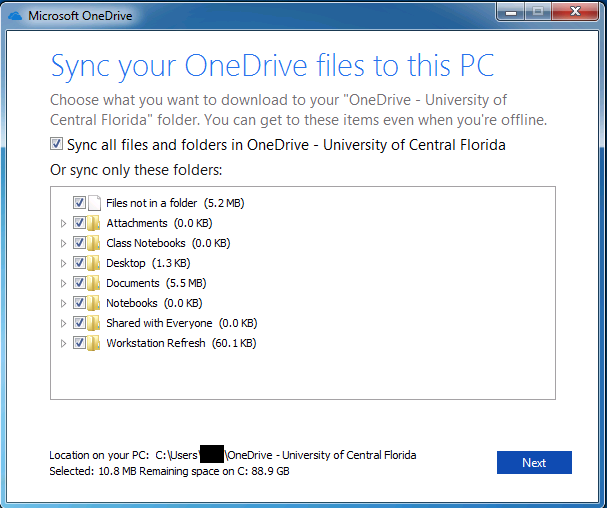Expand the Notebooks folder tree node

pos(63,304)
